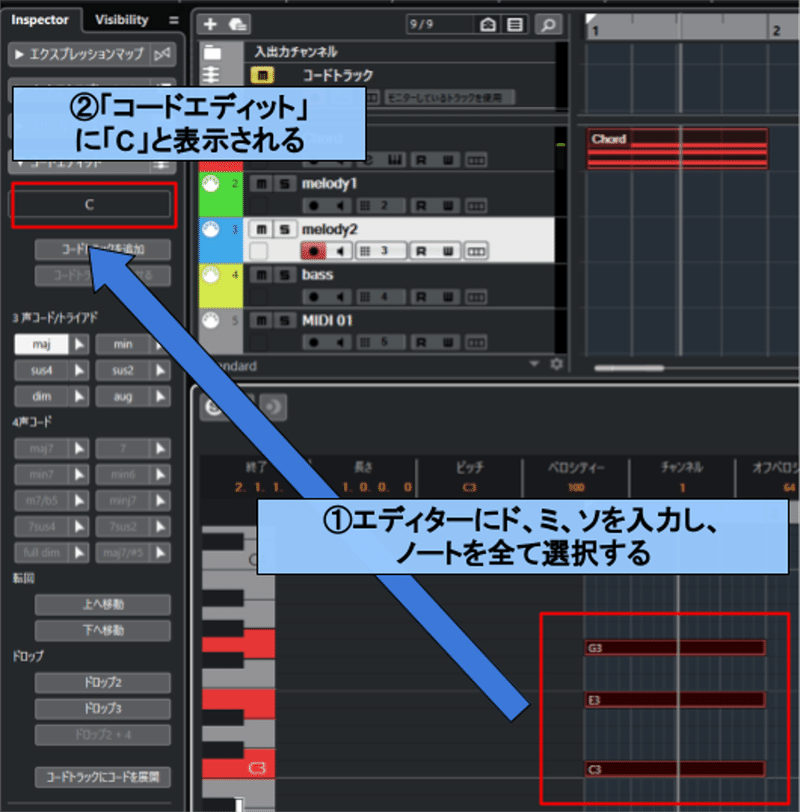Toggle monitor on melody2 track
Viewport: 800px width, 812px height.
pyautogui.click(x=340, y=252)
